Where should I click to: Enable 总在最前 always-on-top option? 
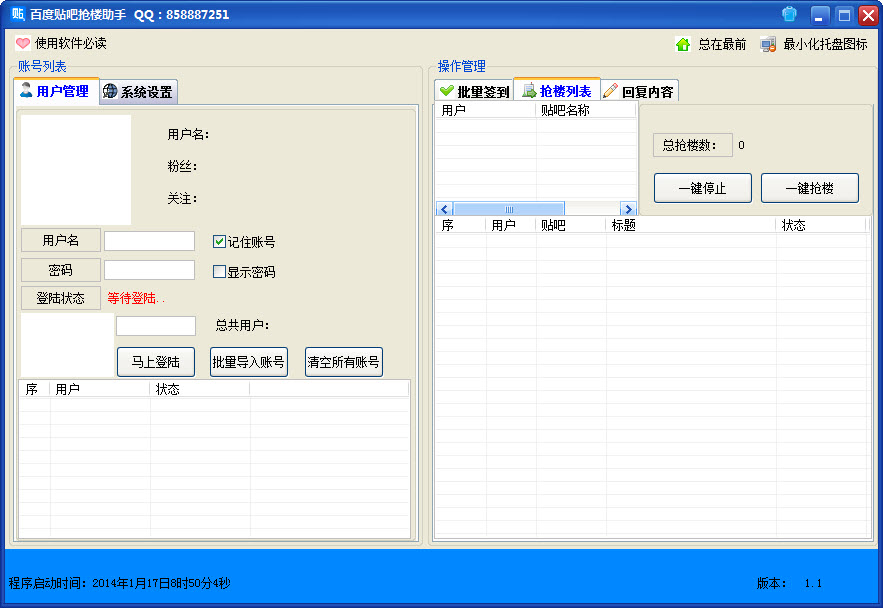722,44
